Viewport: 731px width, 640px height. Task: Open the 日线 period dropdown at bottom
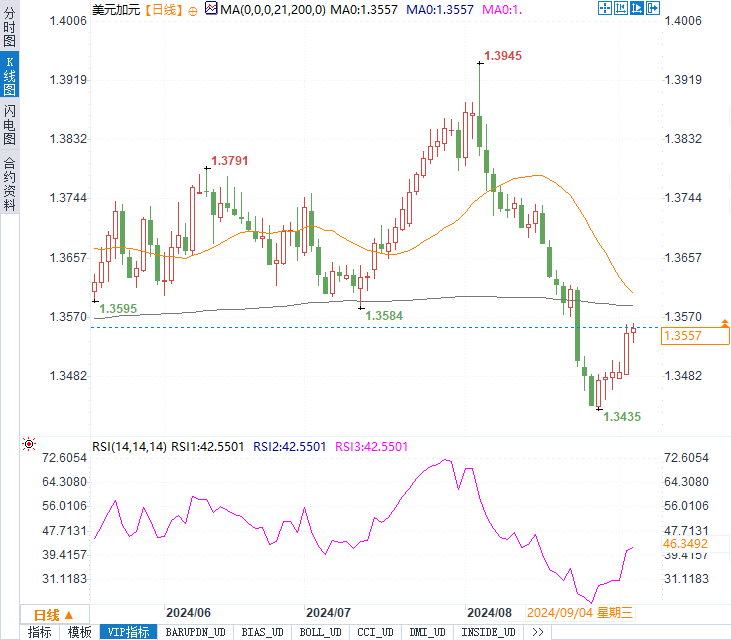[x=55, y=615]
